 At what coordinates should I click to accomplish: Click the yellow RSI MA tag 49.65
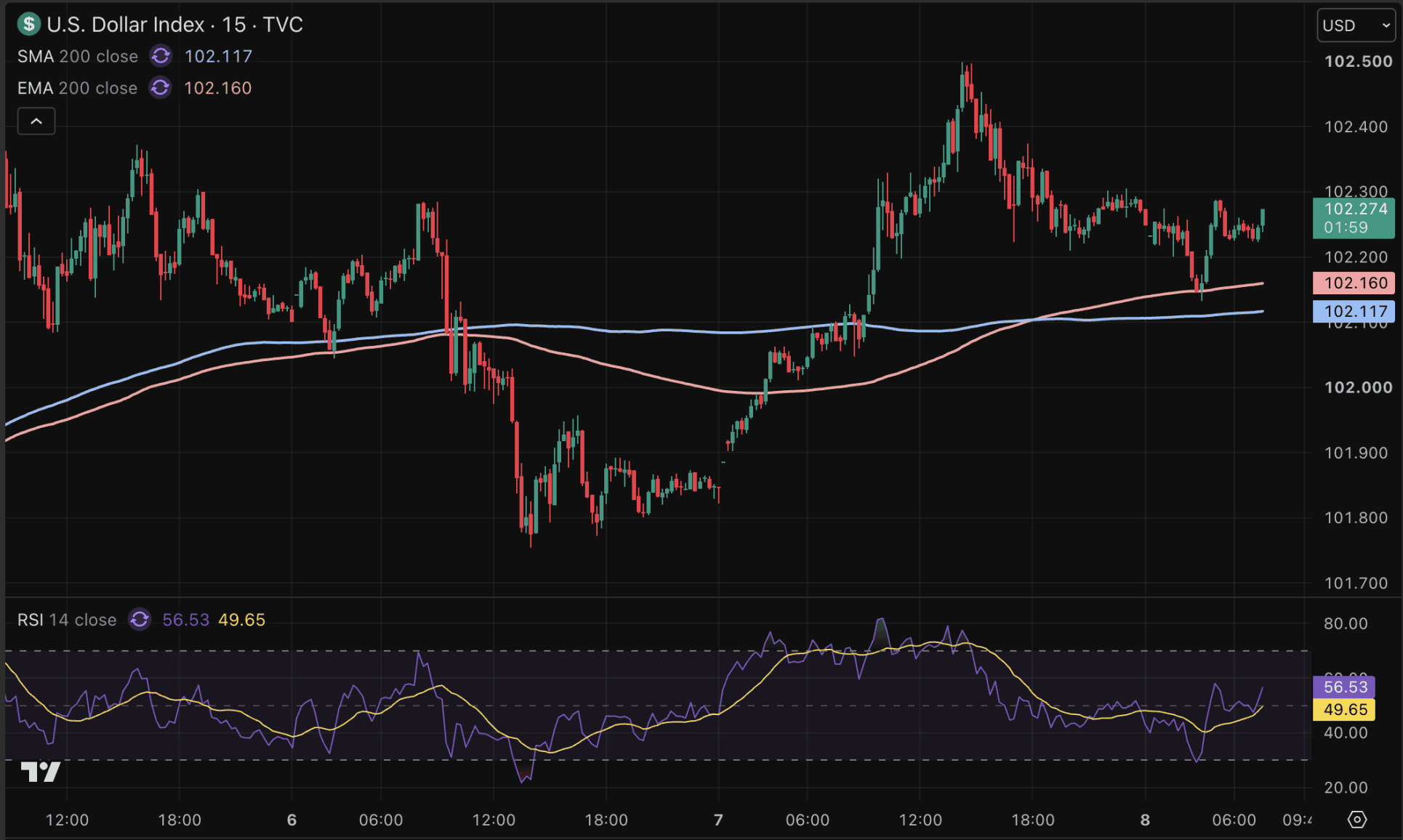tap(1344, 709)
